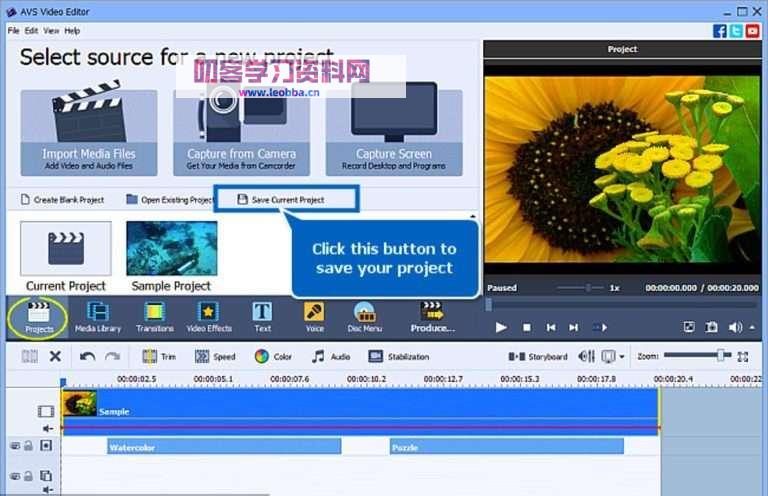Toggle lock on the effects track
The width and height of the screenshot is (768, 496).
point(28,446)
